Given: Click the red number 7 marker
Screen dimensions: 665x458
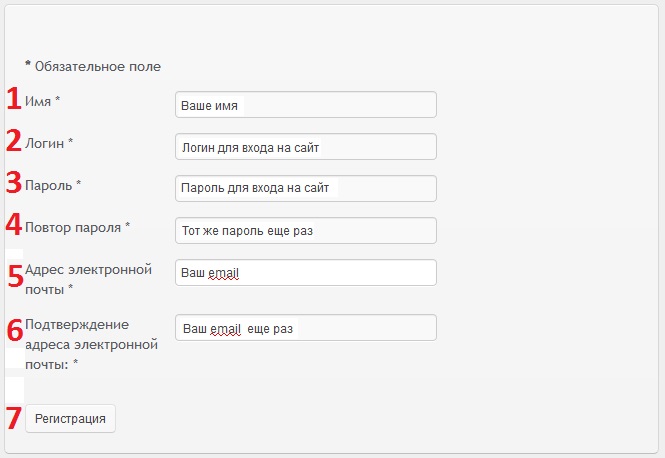Looking at the screenshot, I should 14,418.
